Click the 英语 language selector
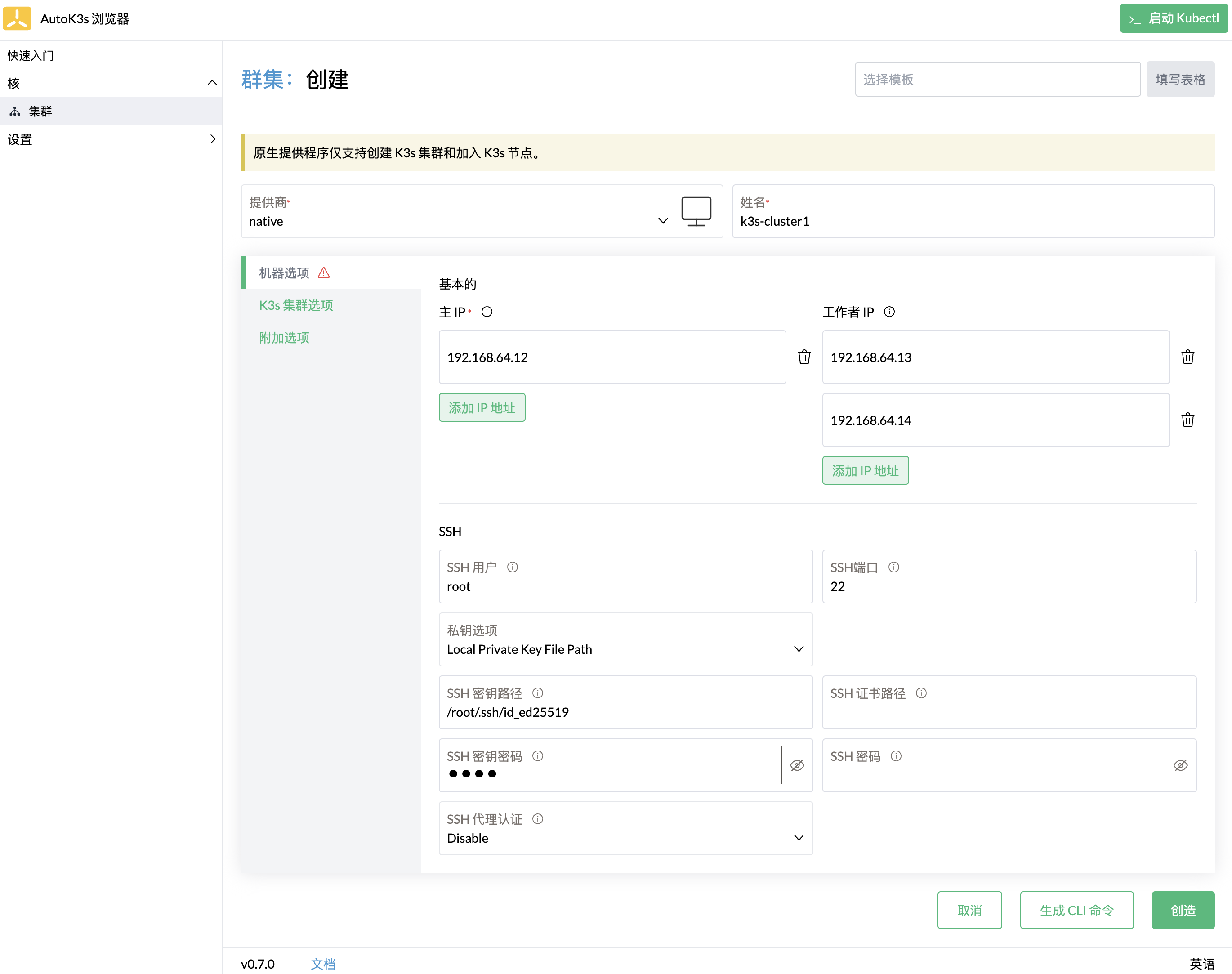Viewport: 1232px width, 974px height. [1202, 964]
